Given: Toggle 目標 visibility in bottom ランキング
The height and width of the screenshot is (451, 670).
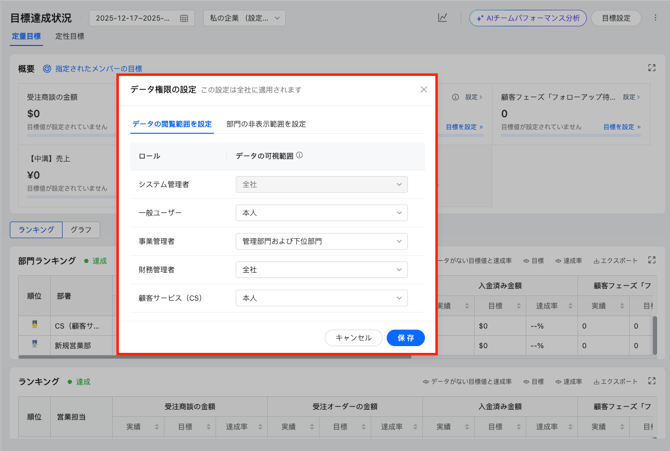Looking at the screenshot, I should pos(533,381).
